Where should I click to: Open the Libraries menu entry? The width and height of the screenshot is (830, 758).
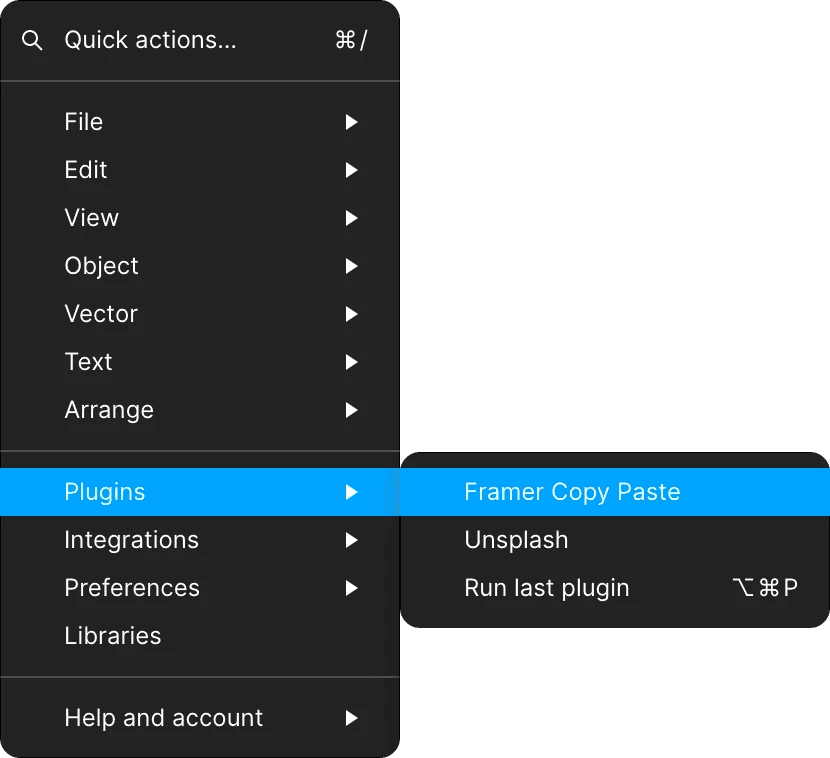pyautogui.click(x=200, y=636)
